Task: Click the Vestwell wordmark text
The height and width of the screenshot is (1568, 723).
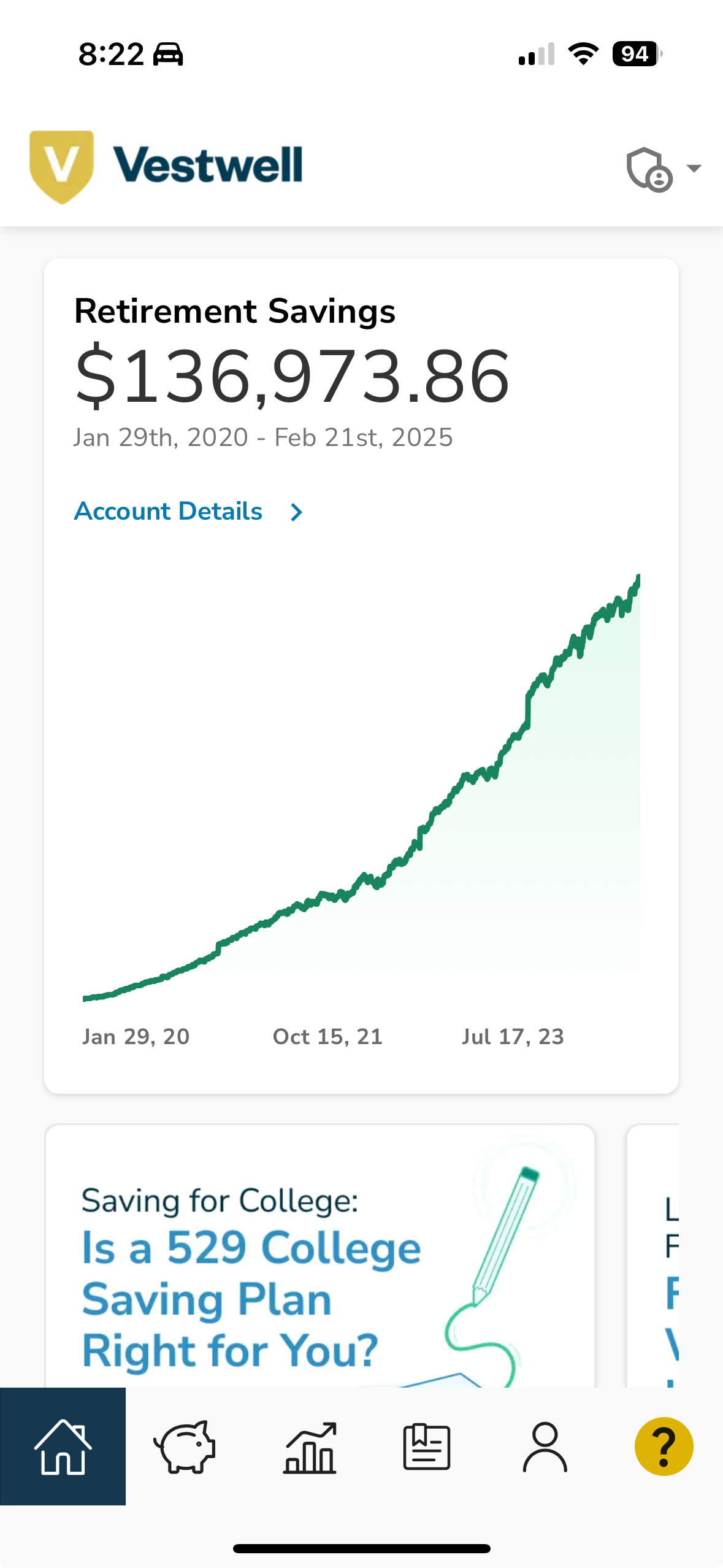Action: coord(208,164)
